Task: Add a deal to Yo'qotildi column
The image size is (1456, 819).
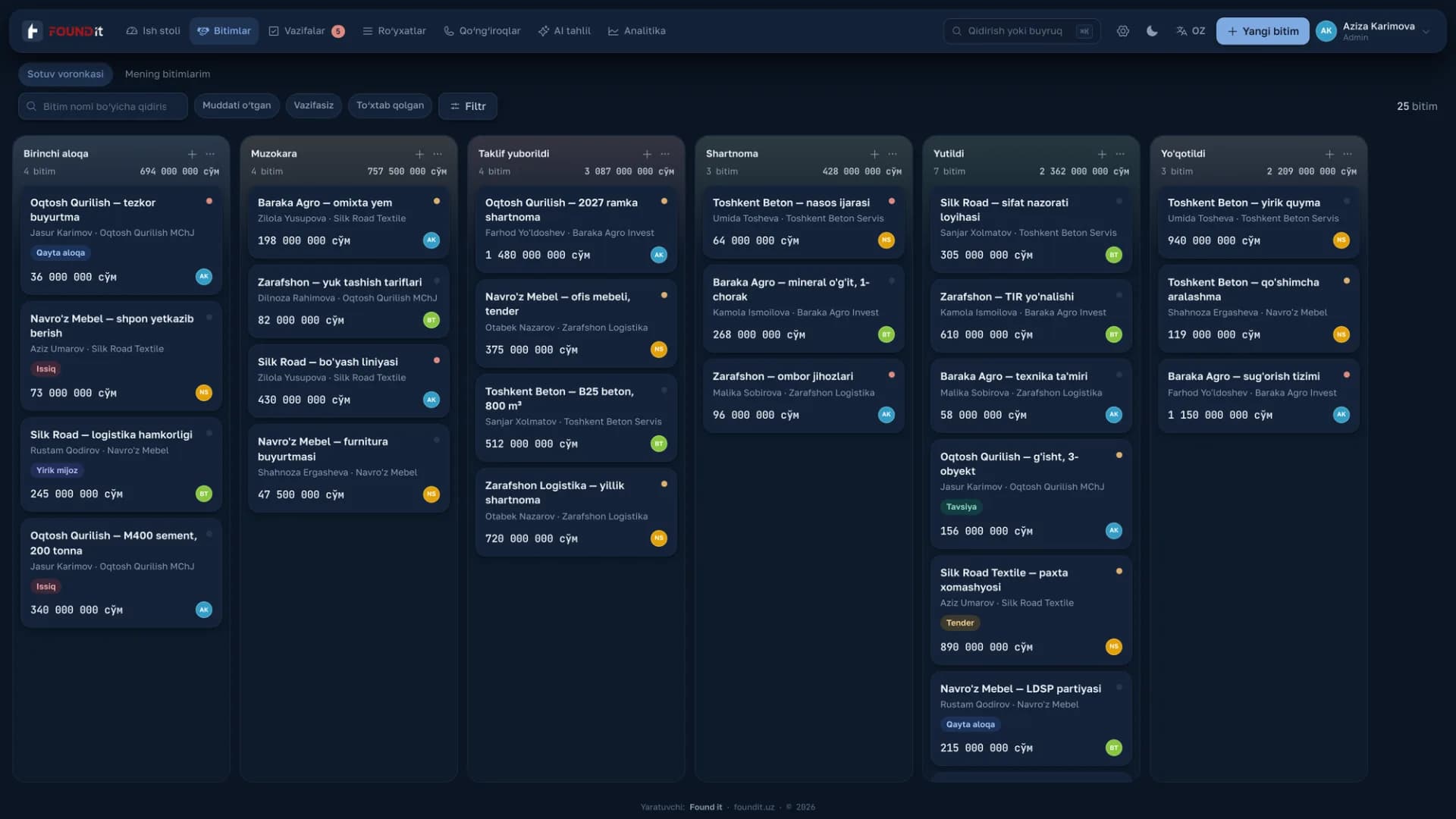Action: tap(1329, 154)
